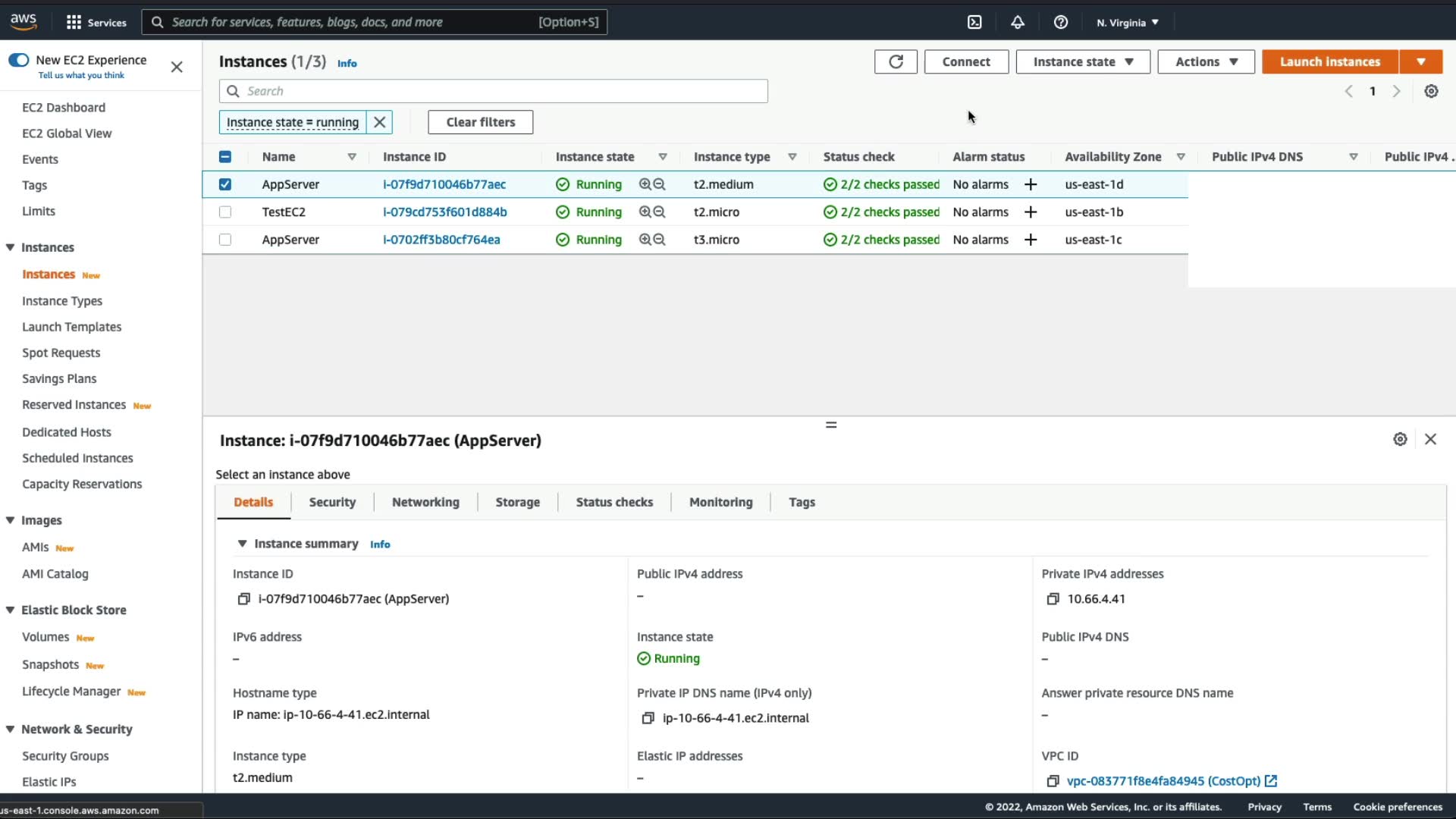Click the Clear filters button
Viewport: 1456px width, 819px height.
(480, 122)
